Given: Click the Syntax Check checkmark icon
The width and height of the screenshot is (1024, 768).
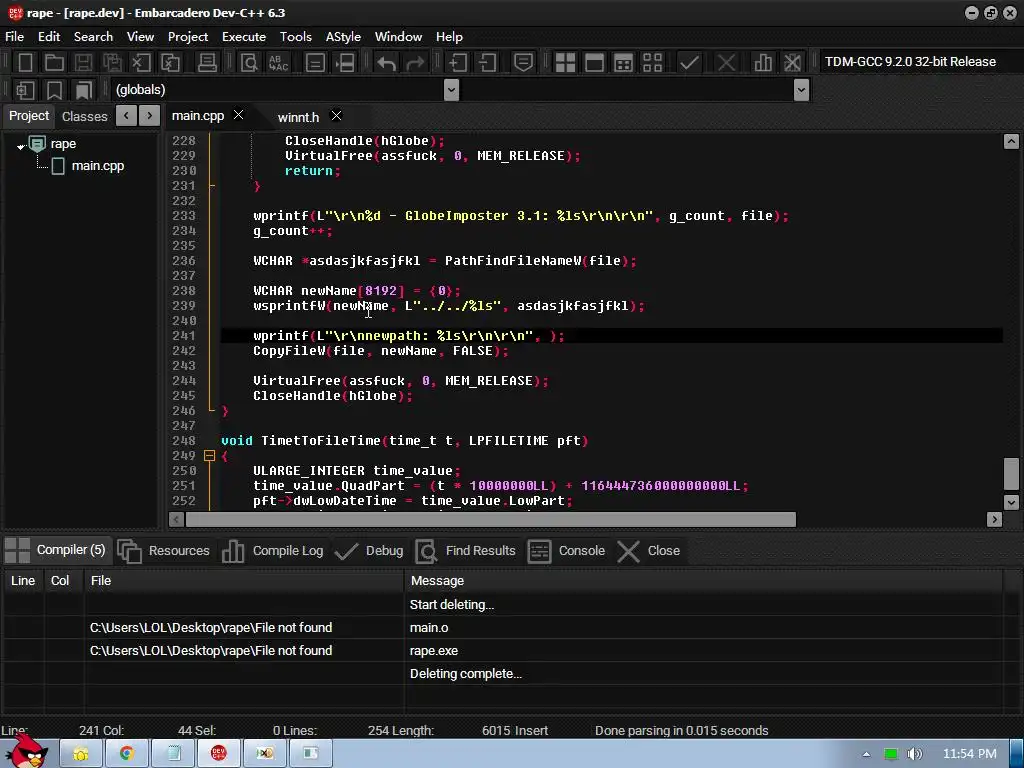Looking at the screenshot, I should point(689,63).
